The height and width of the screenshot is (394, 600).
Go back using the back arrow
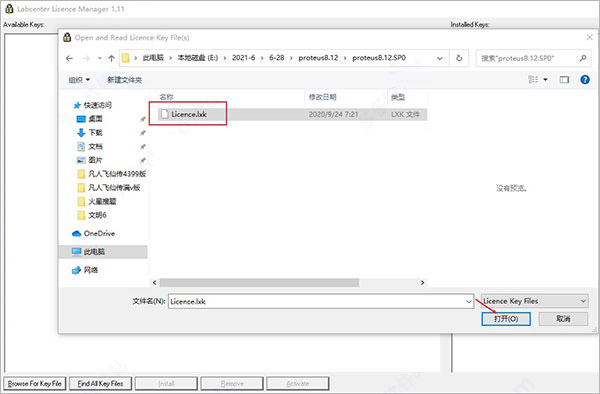tap(69, 58)
